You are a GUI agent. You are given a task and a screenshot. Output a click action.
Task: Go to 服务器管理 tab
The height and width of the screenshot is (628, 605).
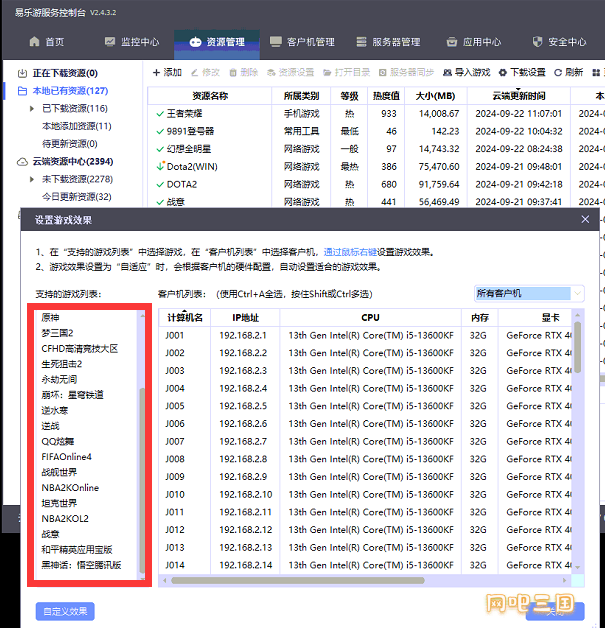pyautogui.click(x=388, y=42)
